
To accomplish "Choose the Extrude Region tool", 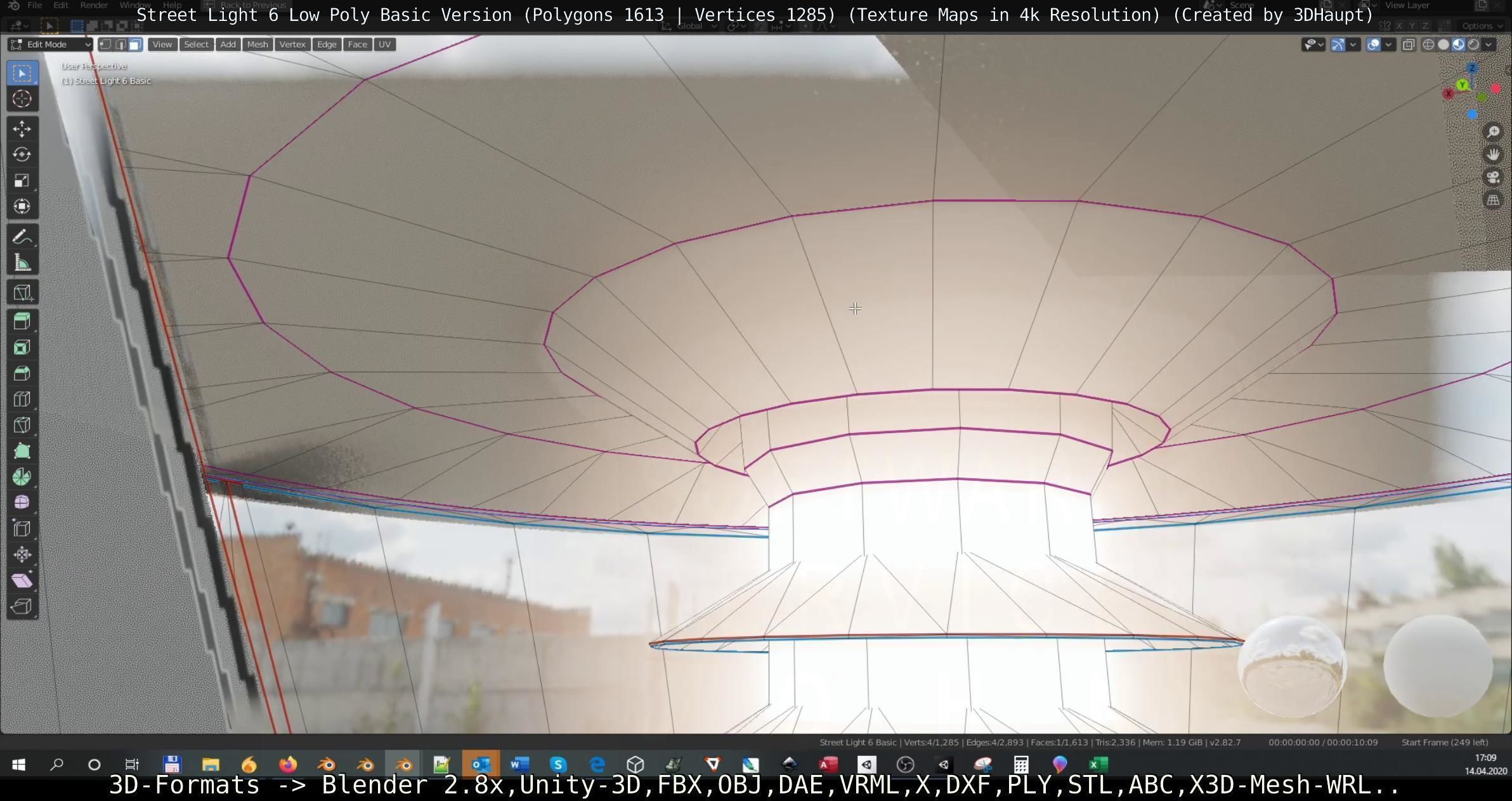I will coord(22,322).
